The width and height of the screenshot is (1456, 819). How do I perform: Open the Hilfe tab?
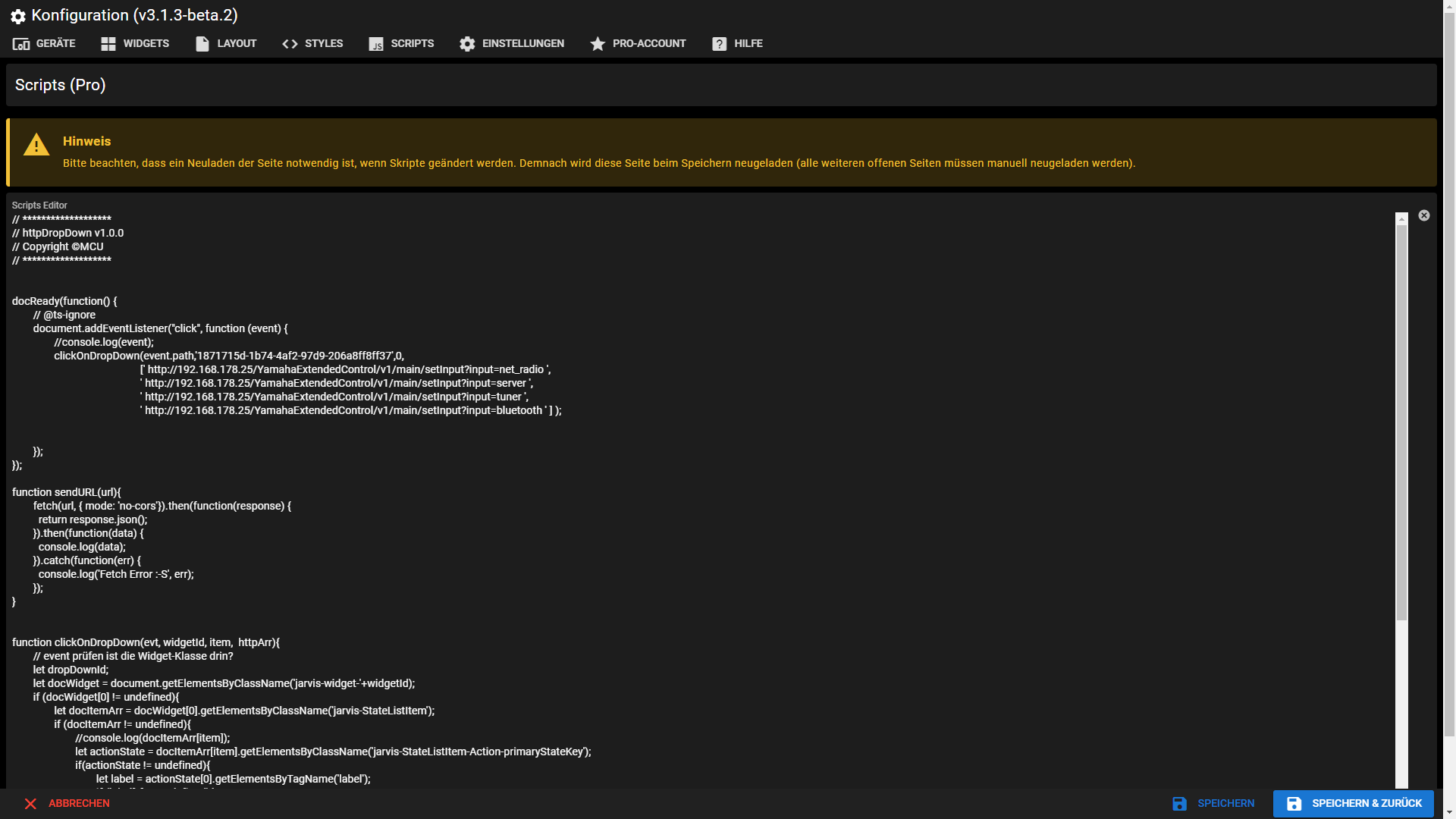737,44
